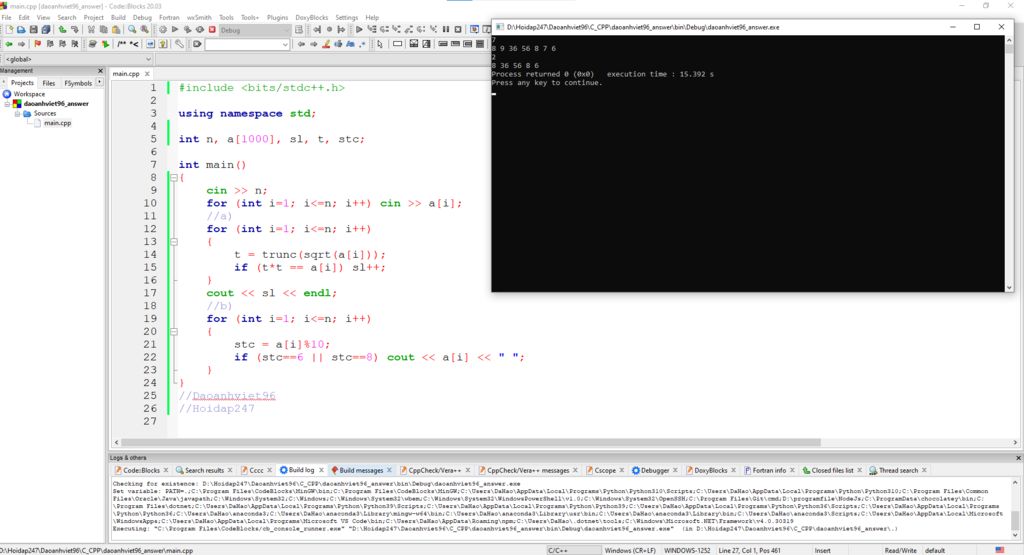Click the Windows (CR+LF) status entry
The width and height of the screenshot is (1024, 555).
[x=630, y=550]
